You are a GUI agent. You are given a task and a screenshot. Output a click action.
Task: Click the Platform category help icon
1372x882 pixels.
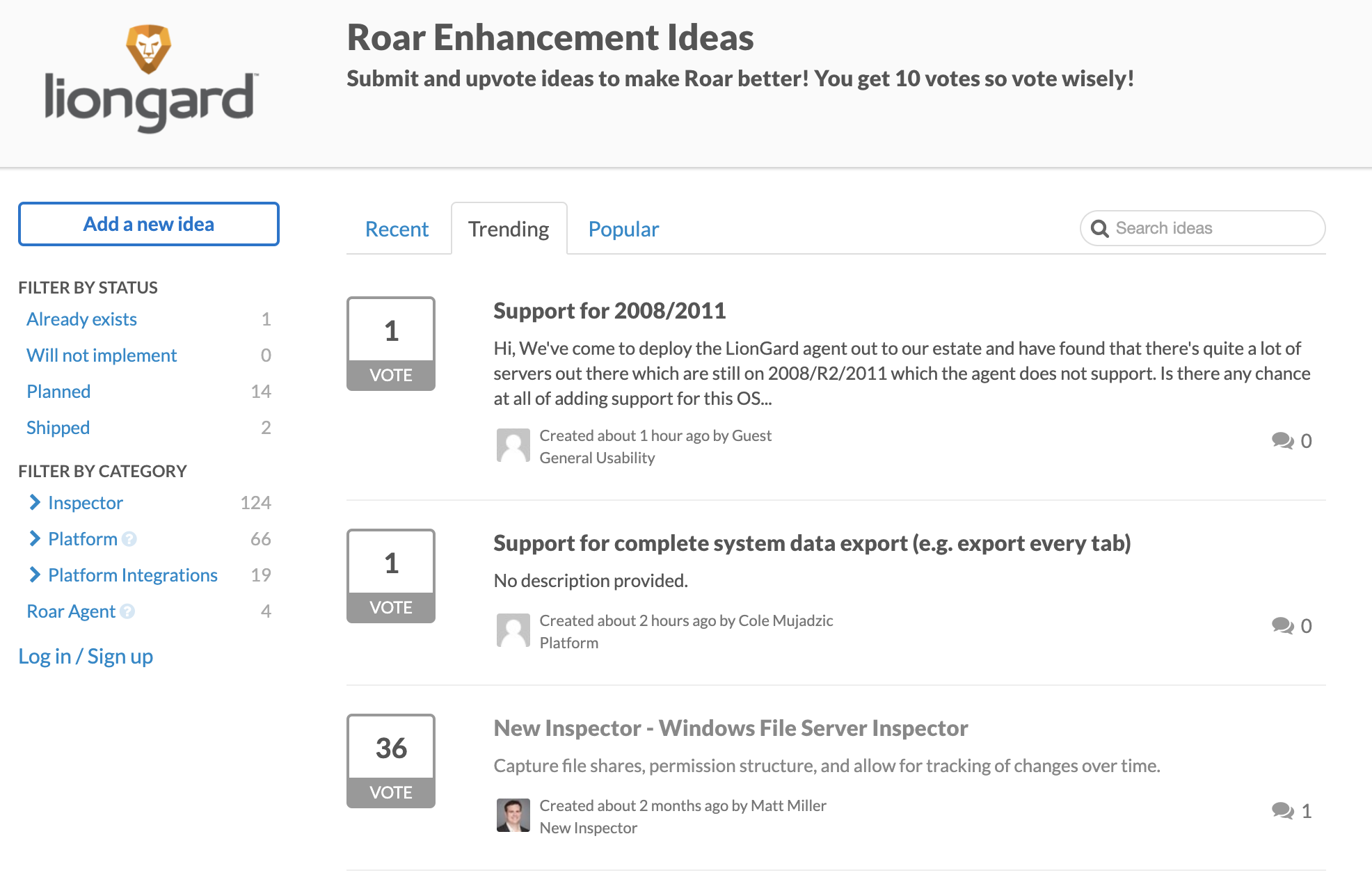(129, 539)
